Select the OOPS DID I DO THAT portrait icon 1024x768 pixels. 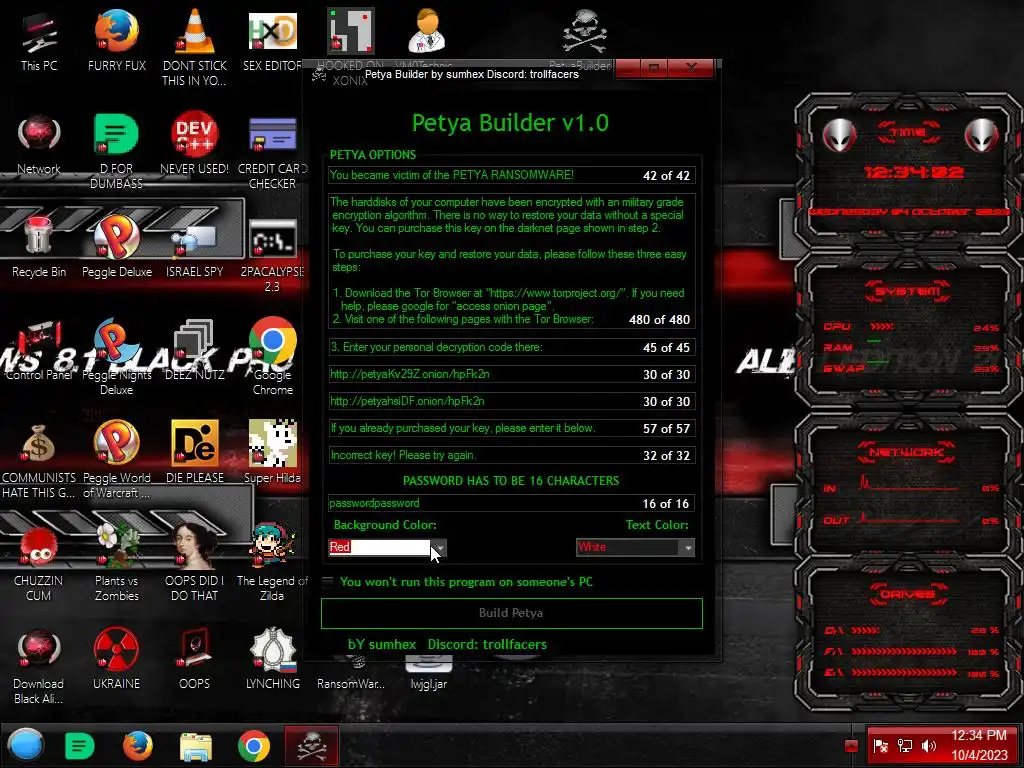click(x=194, y=563)
